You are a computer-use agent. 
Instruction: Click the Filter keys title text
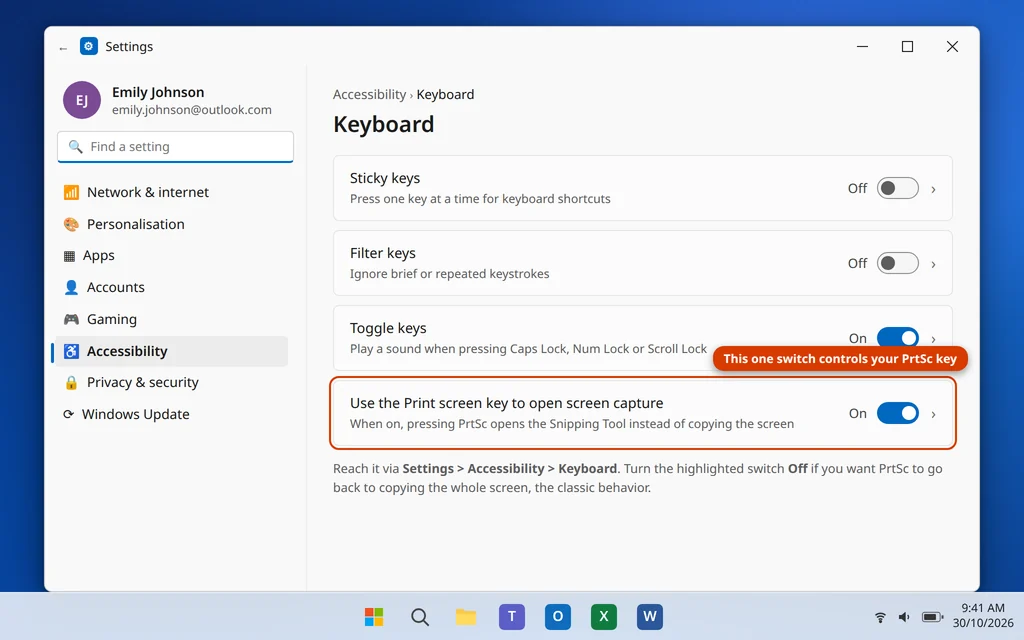coord(383,253)
